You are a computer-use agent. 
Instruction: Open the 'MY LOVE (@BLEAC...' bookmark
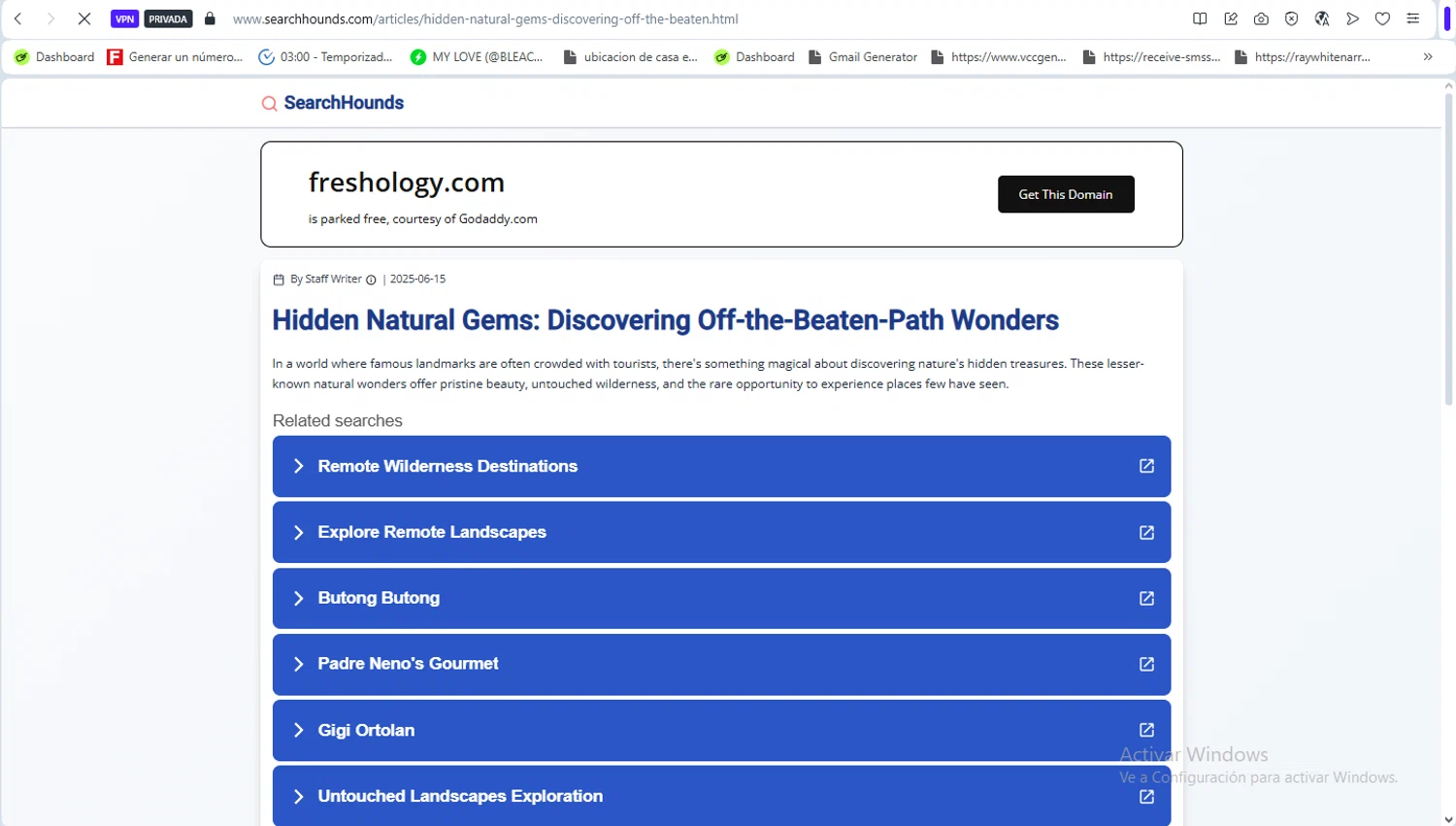[477, 57]
